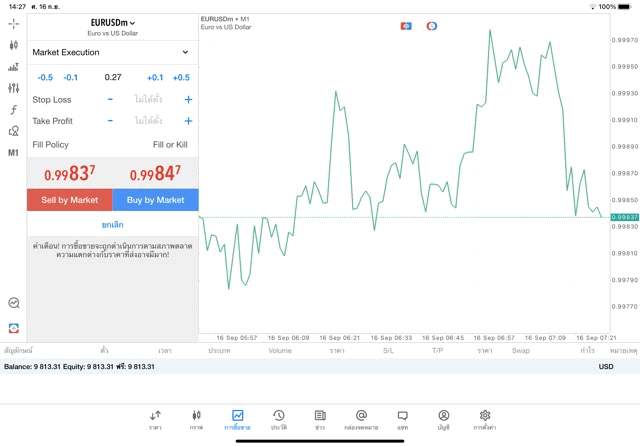Open the objects shapes icon
This screenshot has width=640, height=447.
pos(13,131)
